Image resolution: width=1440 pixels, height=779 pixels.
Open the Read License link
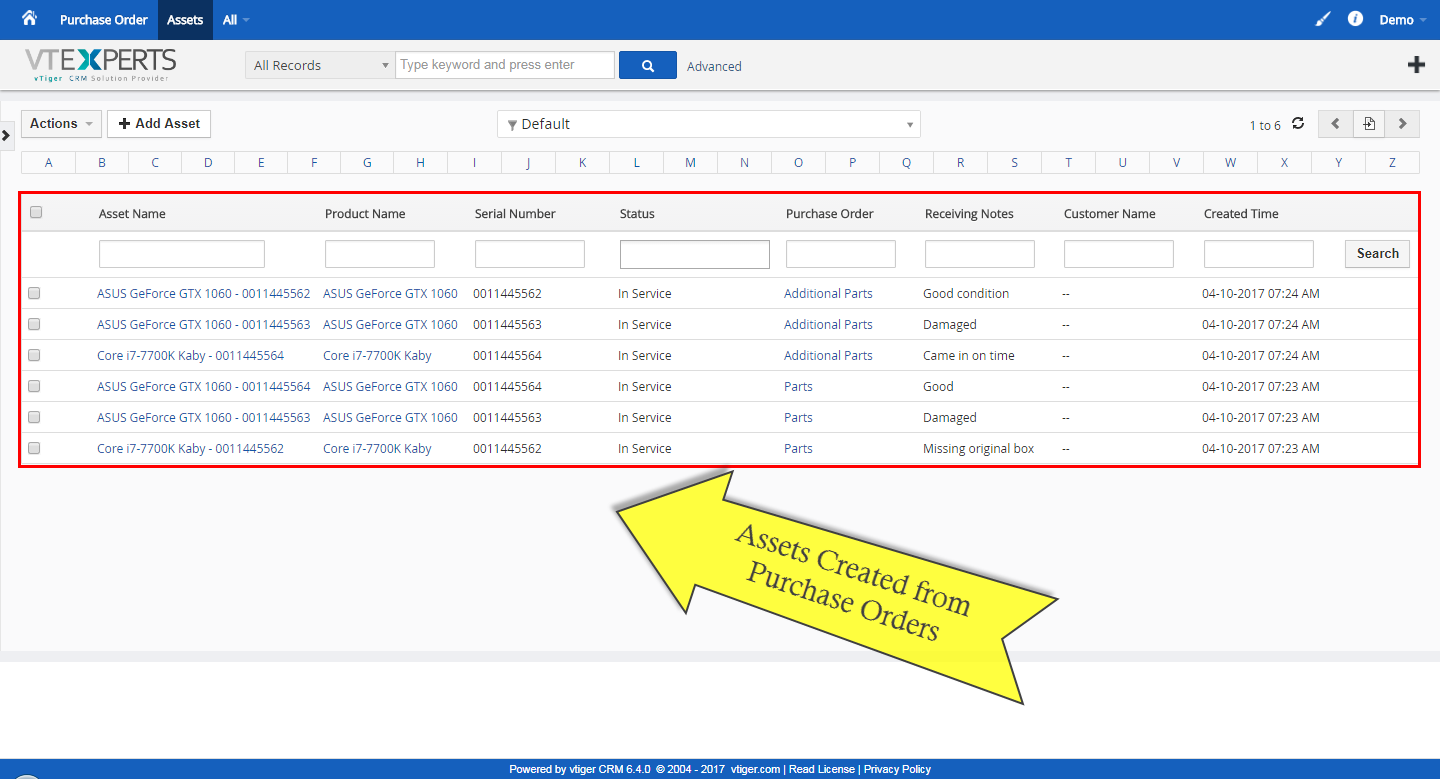point(821,769)
